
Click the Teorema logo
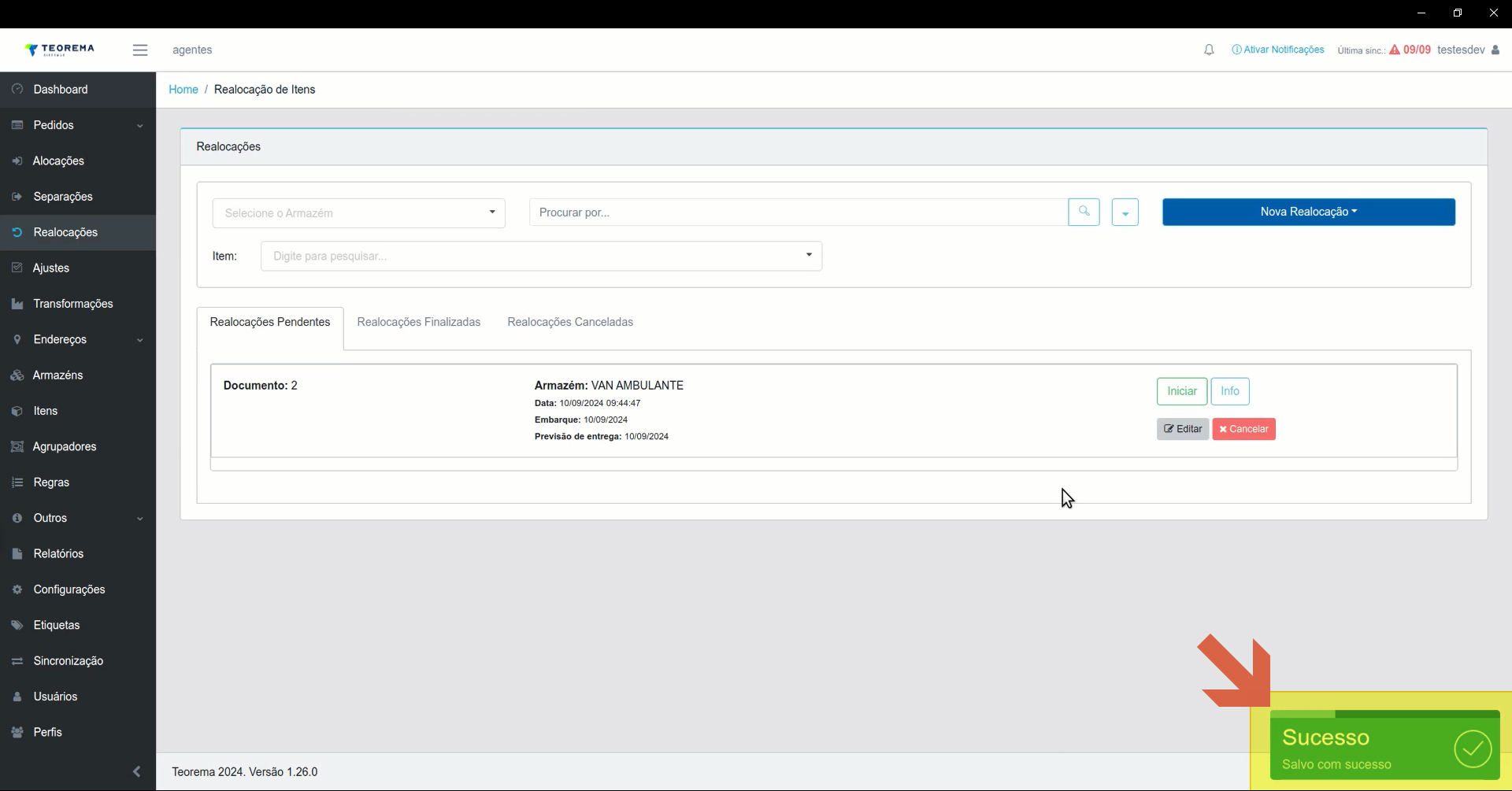point(59,50)
